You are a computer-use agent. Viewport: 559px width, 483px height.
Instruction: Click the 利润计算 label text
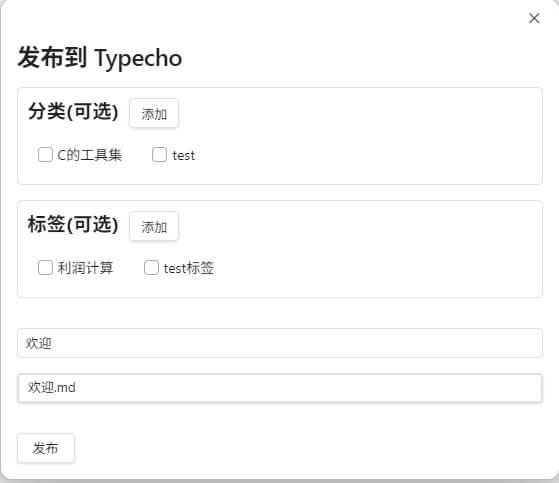click(85, 268)
